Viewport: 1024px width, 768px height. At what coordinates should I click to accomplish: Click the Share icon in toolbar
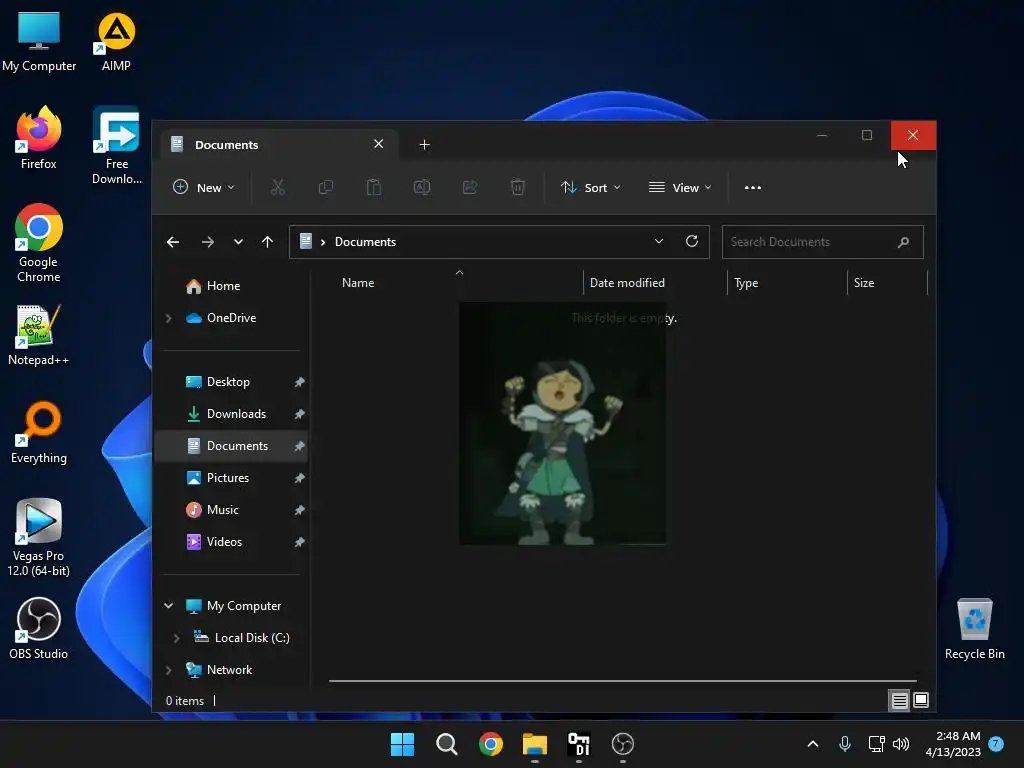(470, 187)
